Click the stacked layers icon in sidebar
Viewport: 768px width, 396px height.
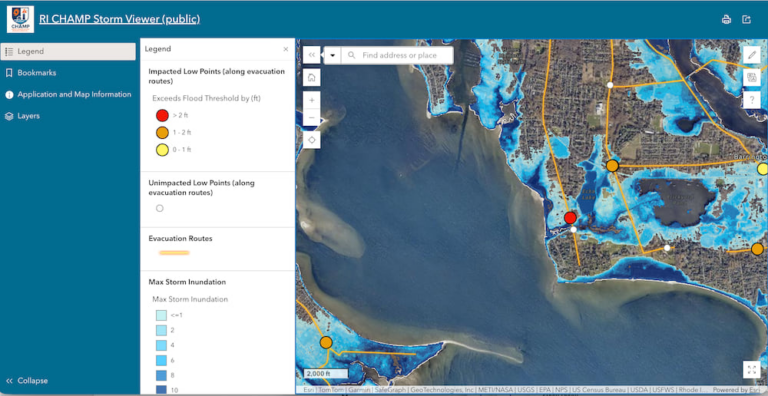click(x=9, y=116)
